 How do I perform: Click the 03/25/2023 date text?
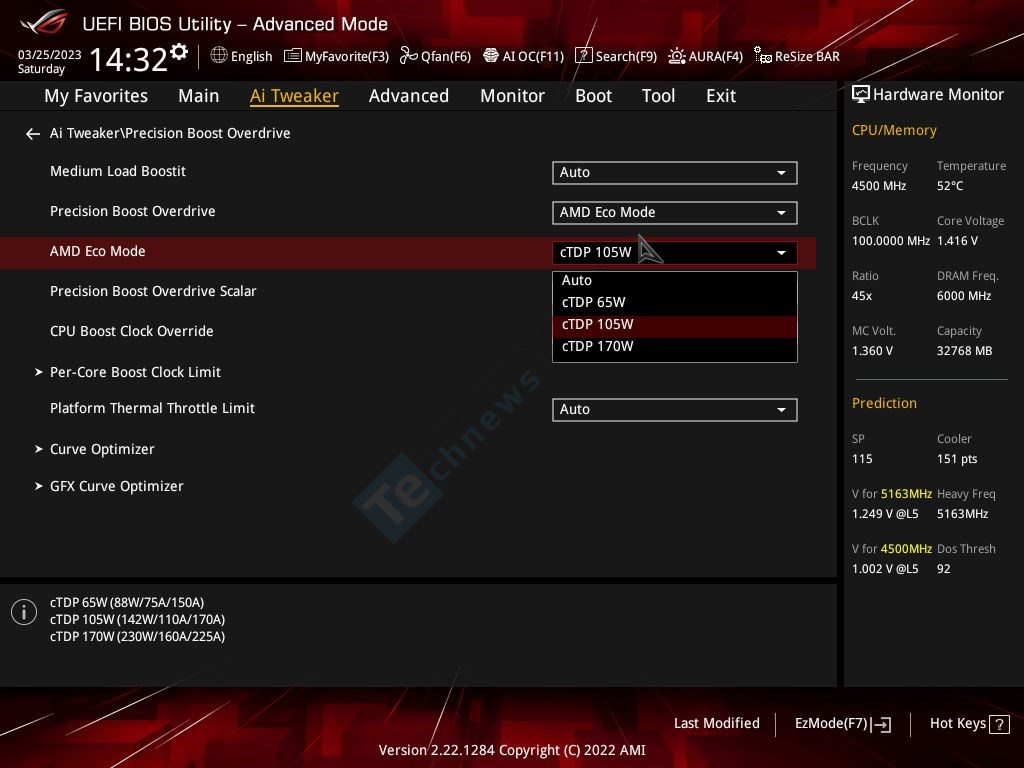click(x=50, y=55)
